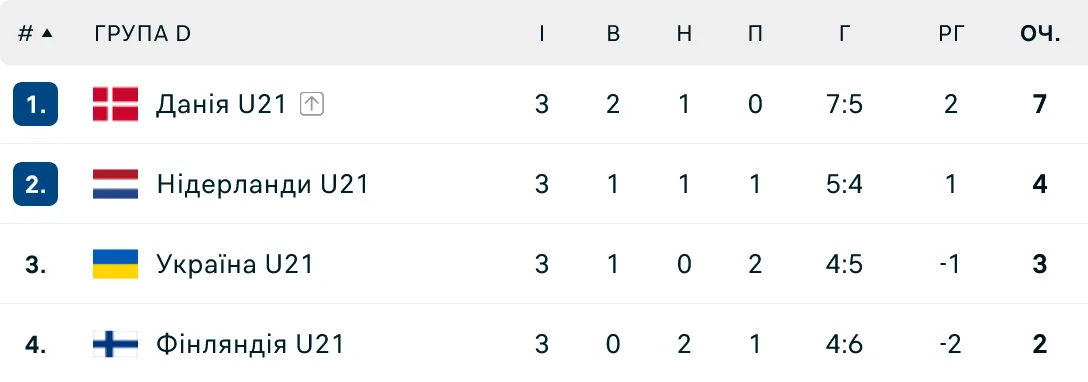The height and width of the screenshot is (382, 1088).
Task: Sort by the П losses column header
Action: click(756, 33)
